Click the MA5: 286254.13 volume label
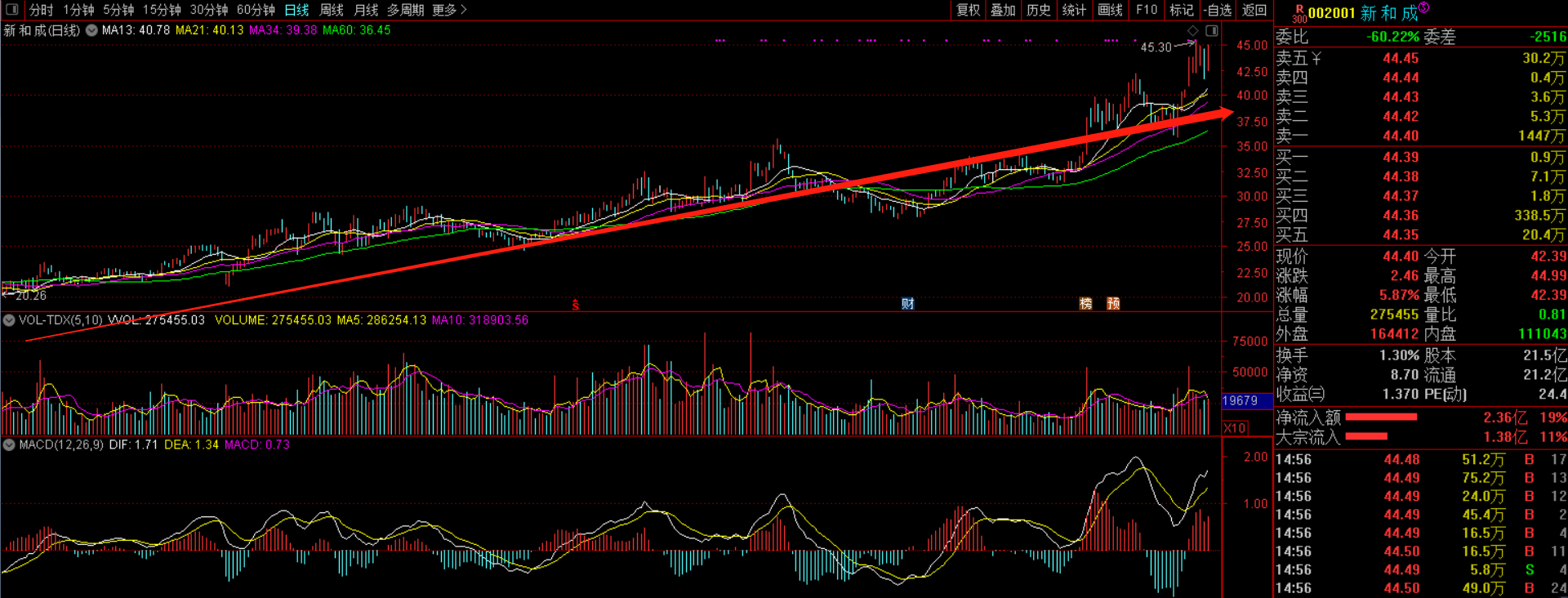The image size is (1568, 598). point(381,320)
